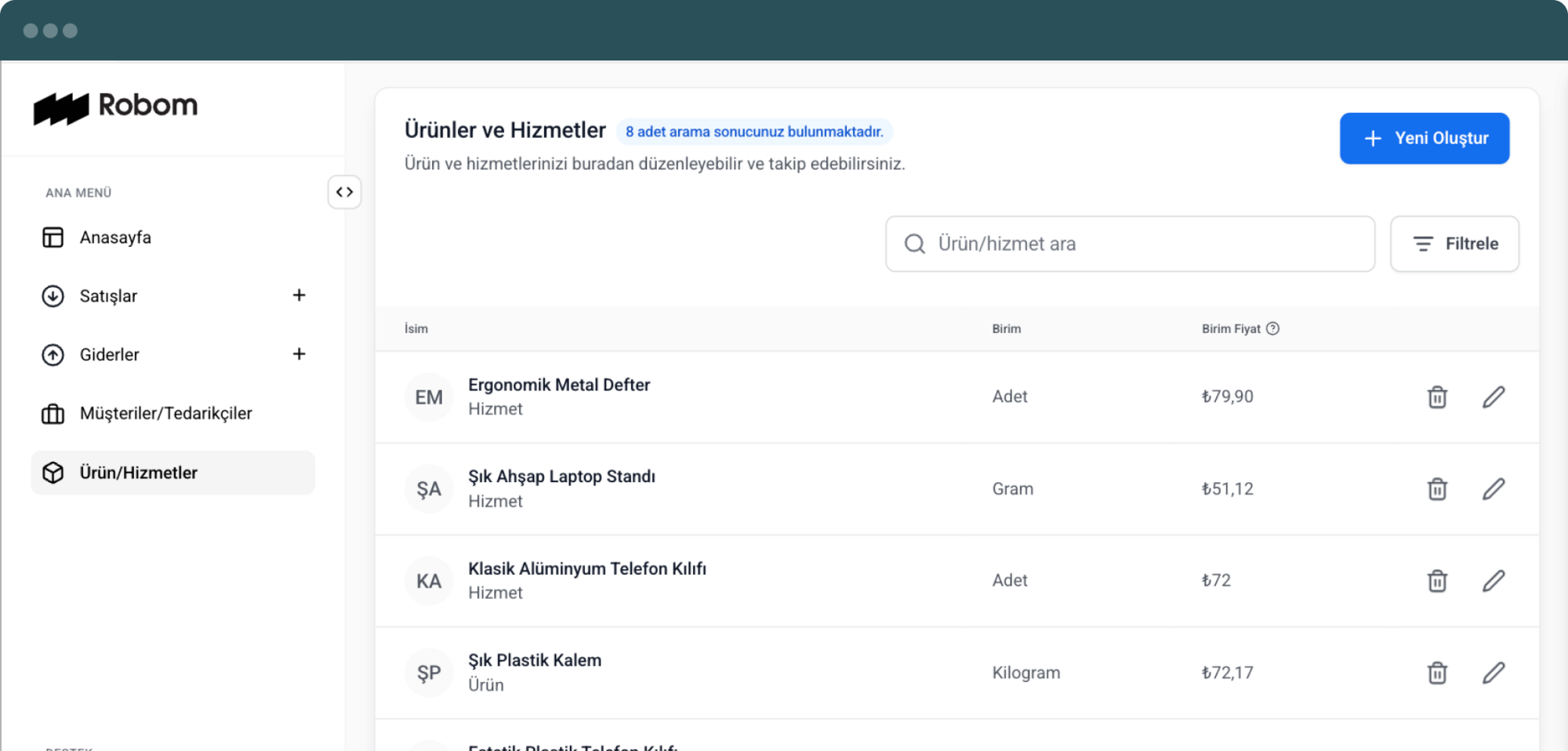Screen dimensions: 1568x751
Task: Click the Şık Ahşap Laptop Standı name
Action: click(561, 477)
